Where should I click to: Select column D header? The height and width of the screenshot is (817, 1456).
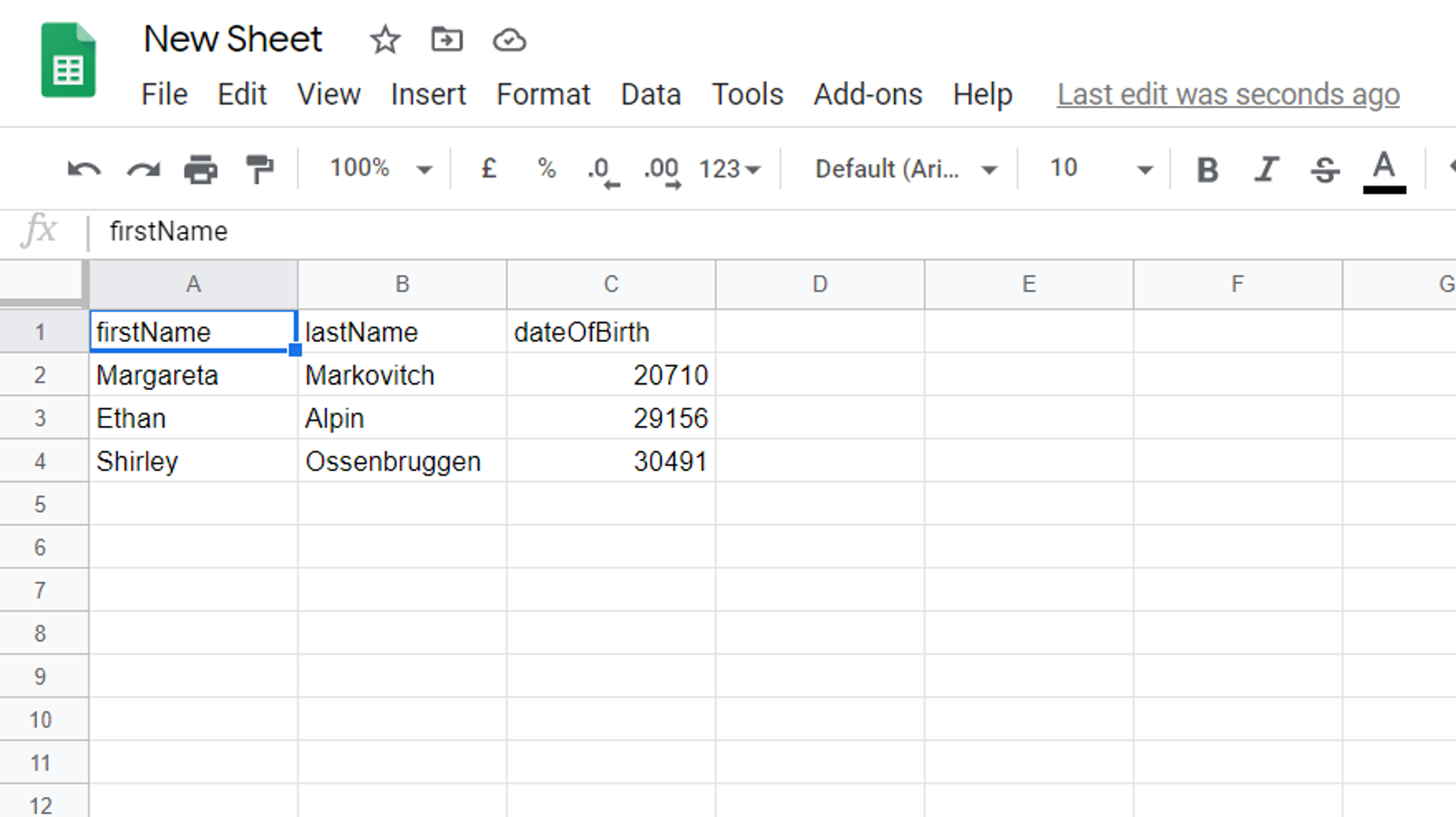coord(820,284)
